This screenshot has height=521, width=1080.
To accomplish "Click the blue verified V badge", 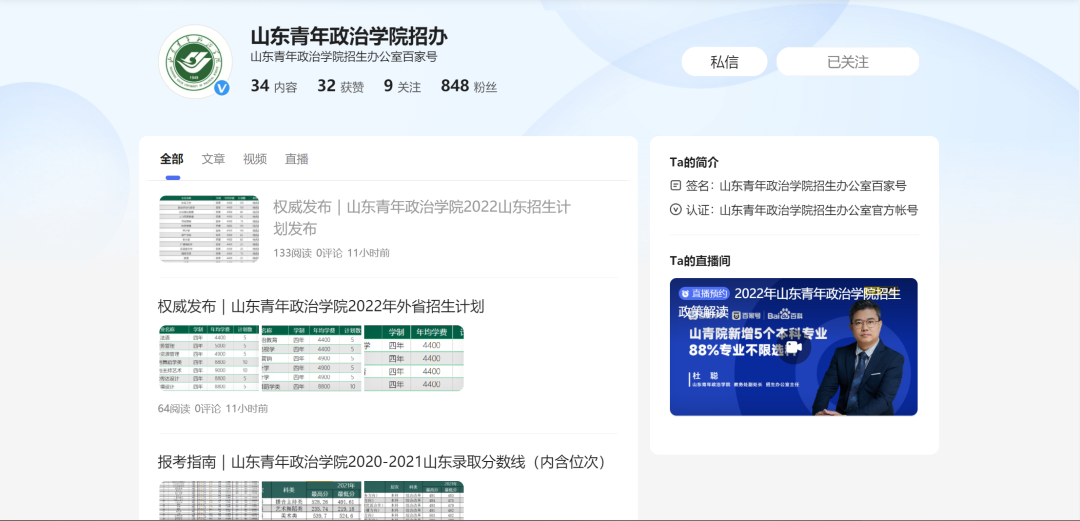I will click(222, 88).
